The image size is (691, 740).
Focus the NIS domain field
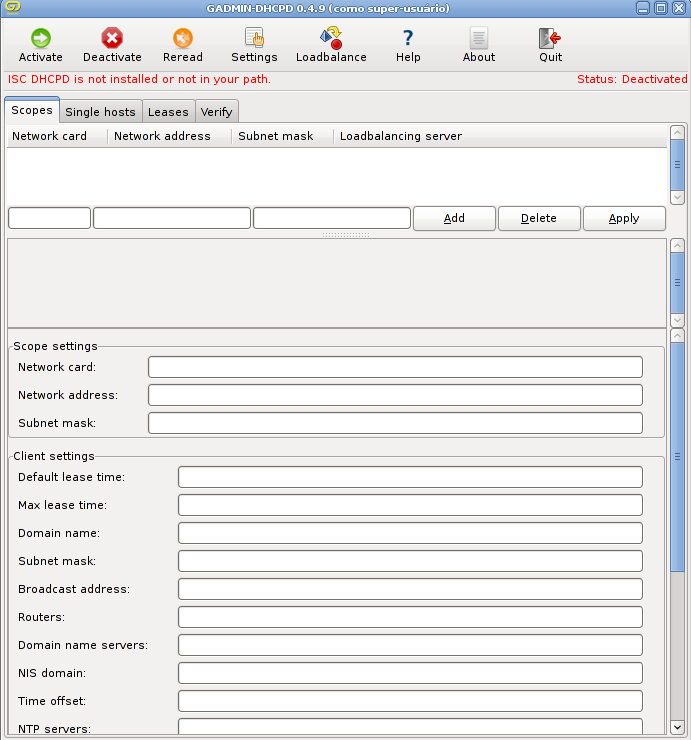click(410, 673)
